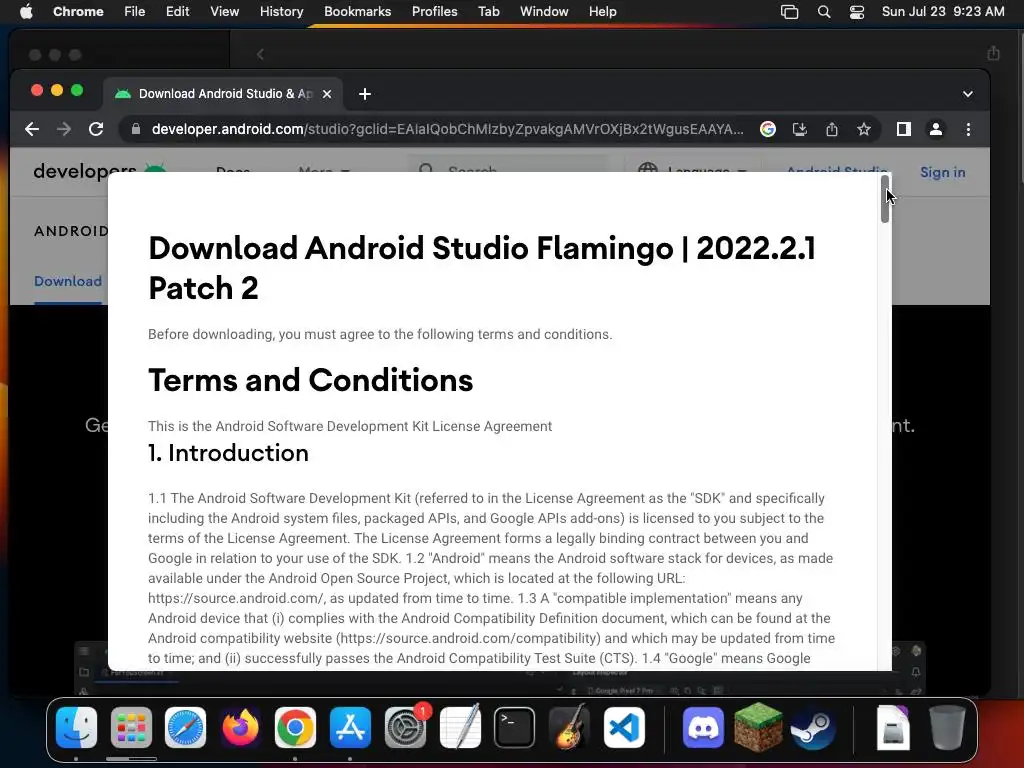
Task: Open the Edit menu
Action: coord(177,12)
